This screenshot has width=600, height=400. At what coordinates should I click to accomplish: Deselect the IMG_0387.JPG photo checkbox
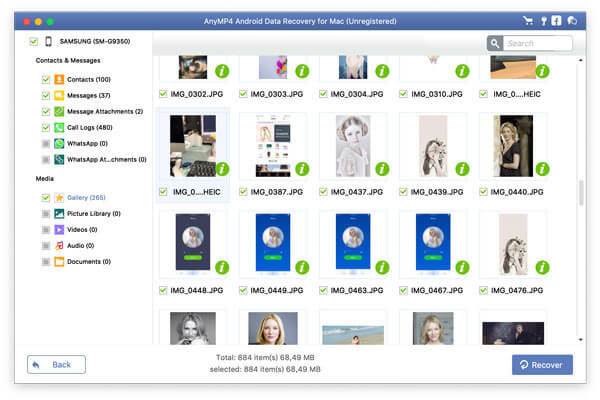(x=243, y=192)
